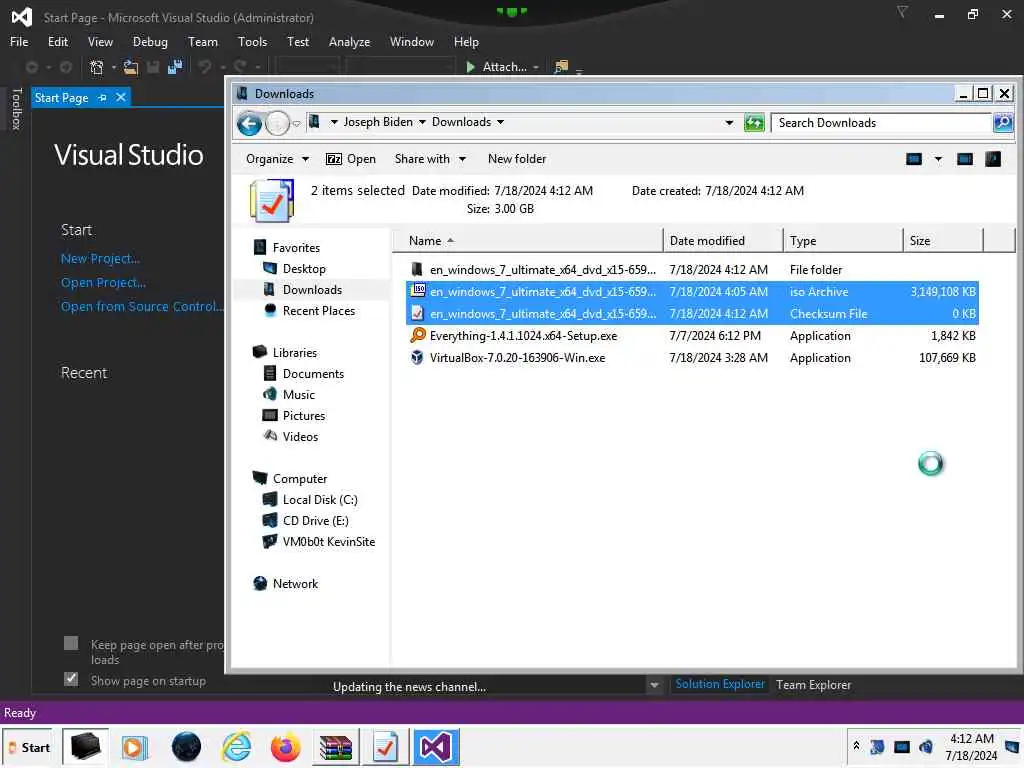Switch to the Team Explorer tab

813,684
